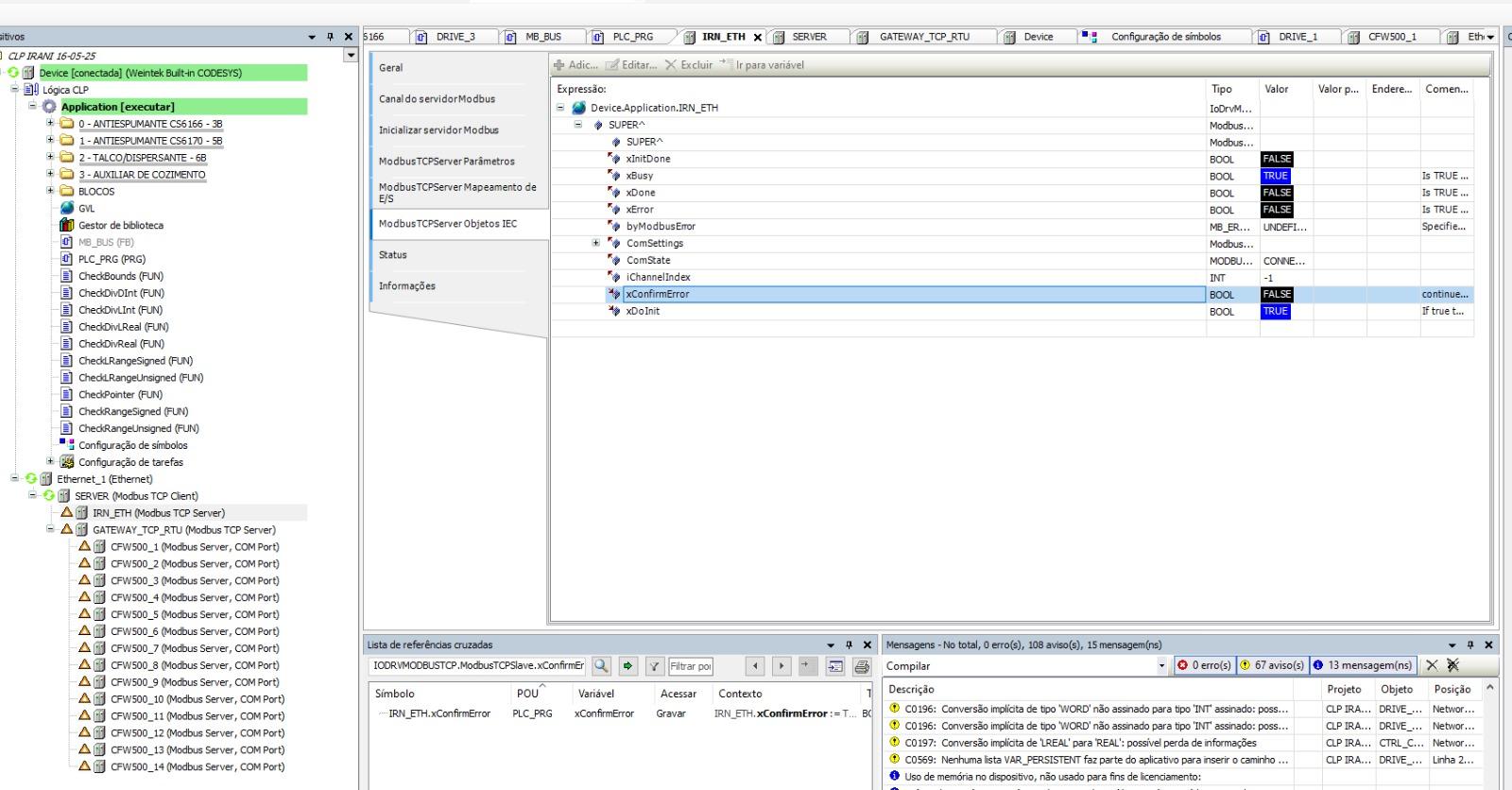Click the funnel filter icon in cross-reference list
Screen dimensions: 1512x790
(655, 666)
